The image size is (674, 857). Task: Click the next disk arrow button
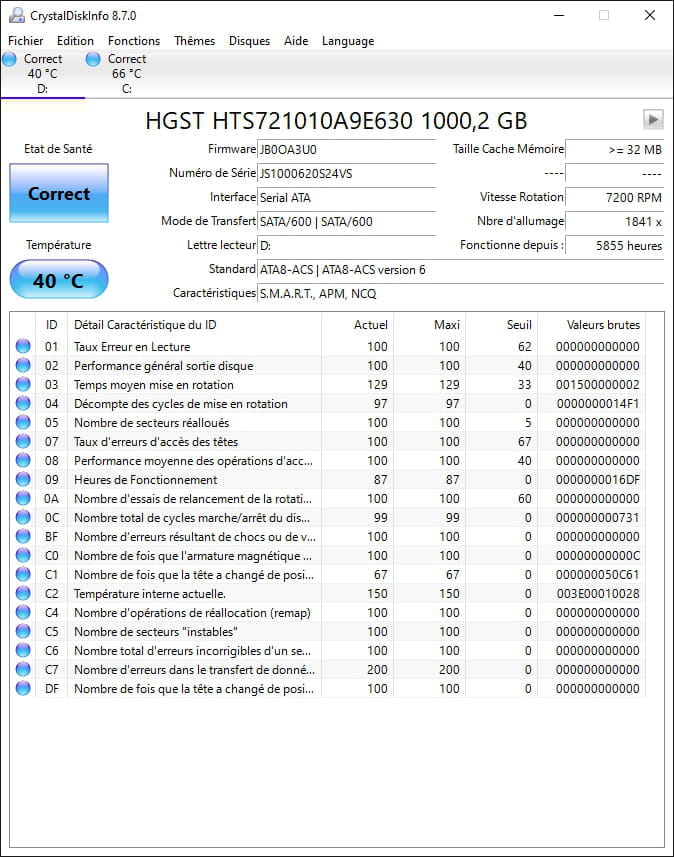click(653, 120)
